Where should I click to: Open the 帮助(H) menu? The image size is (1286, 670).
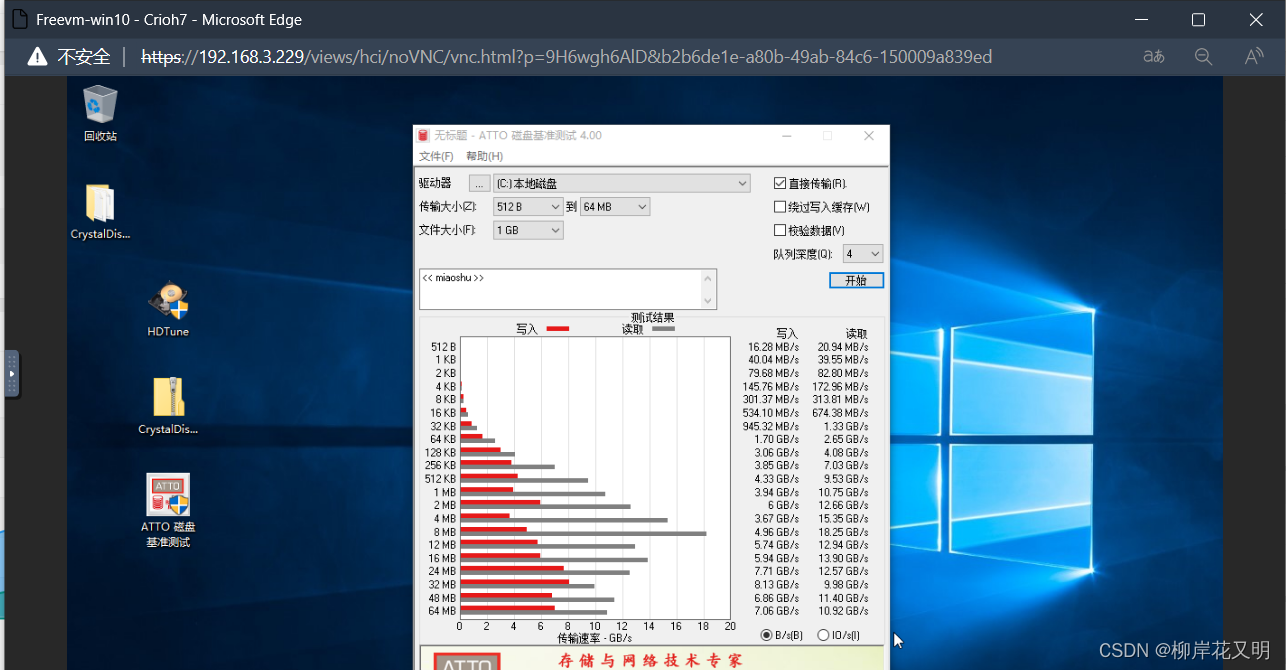(484, 156)
